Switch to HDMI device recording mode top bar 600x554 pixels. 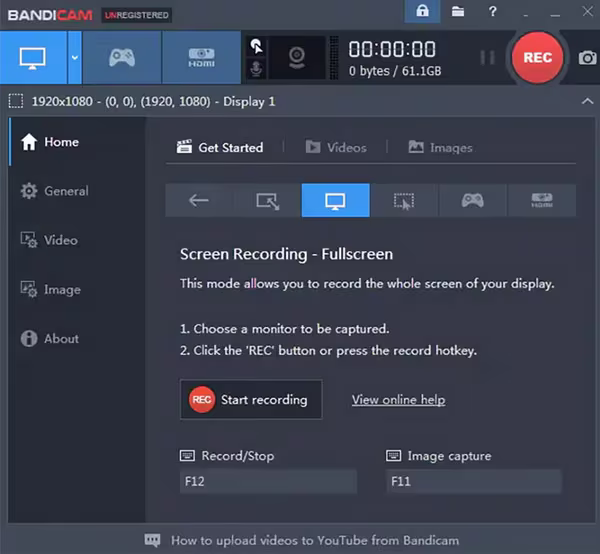click(201, 58)
